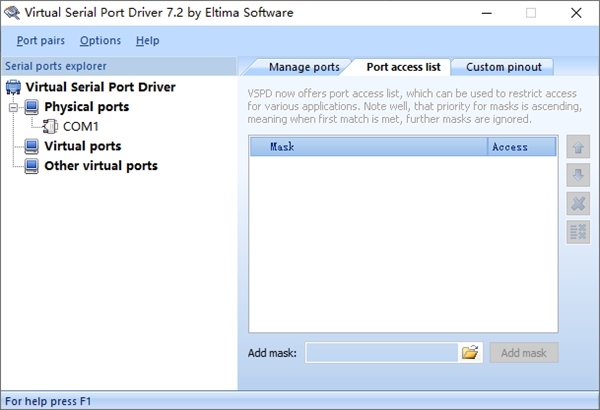Open the Help menu

pos(147,41)
